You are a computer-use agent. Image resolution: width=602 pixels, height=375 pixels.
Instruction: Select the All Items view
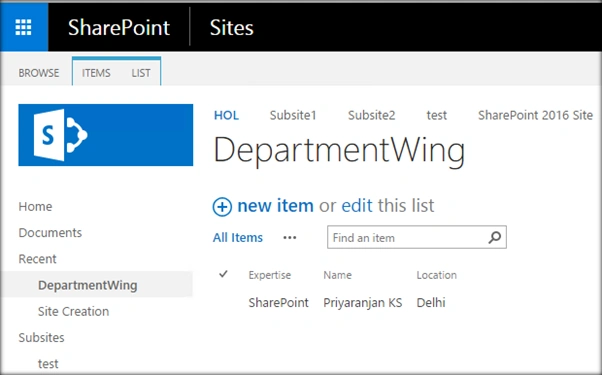click(x=238, y=238)
